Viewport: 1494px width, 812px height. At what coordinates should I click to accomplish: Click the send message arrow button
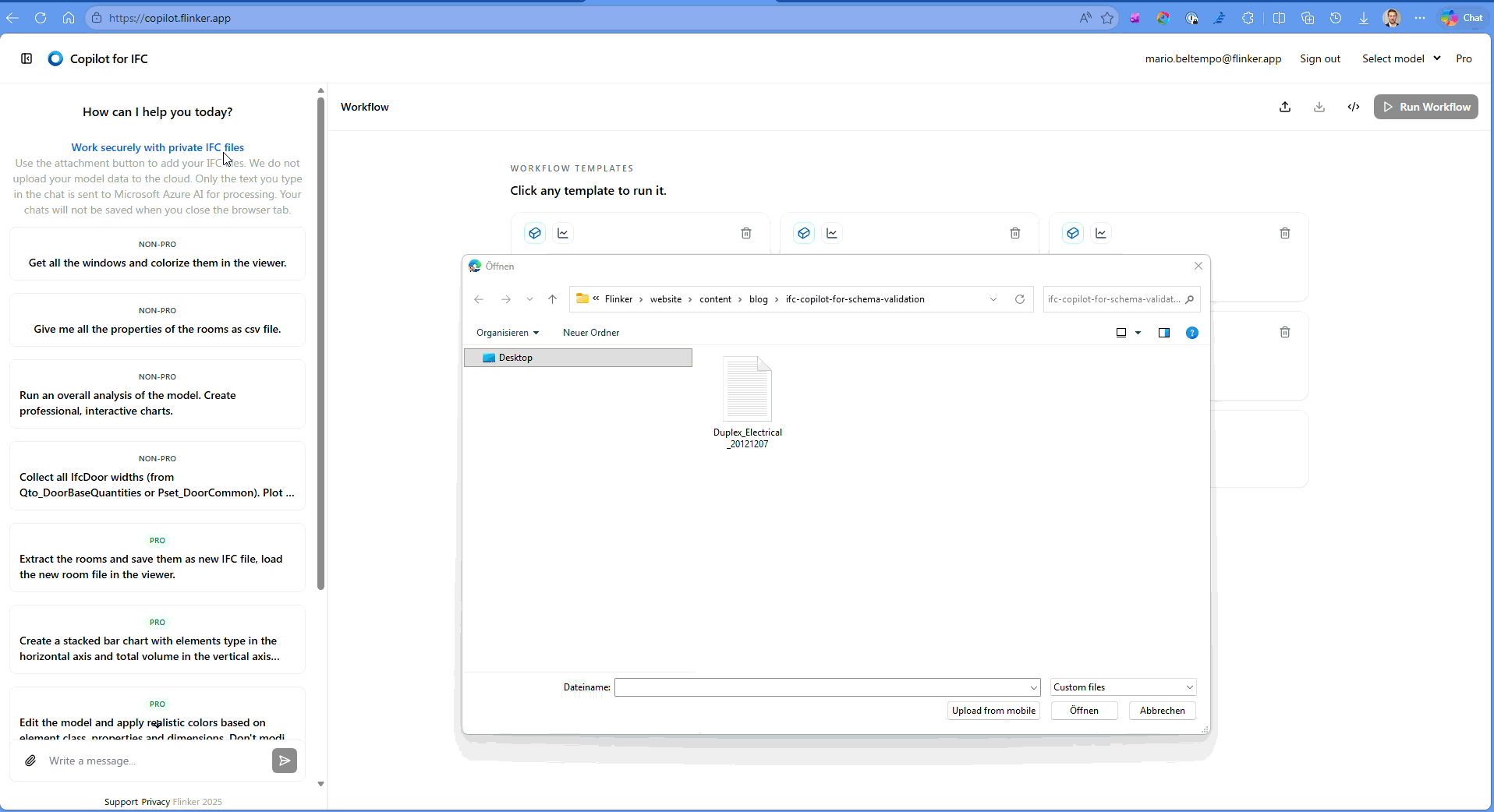285,761
